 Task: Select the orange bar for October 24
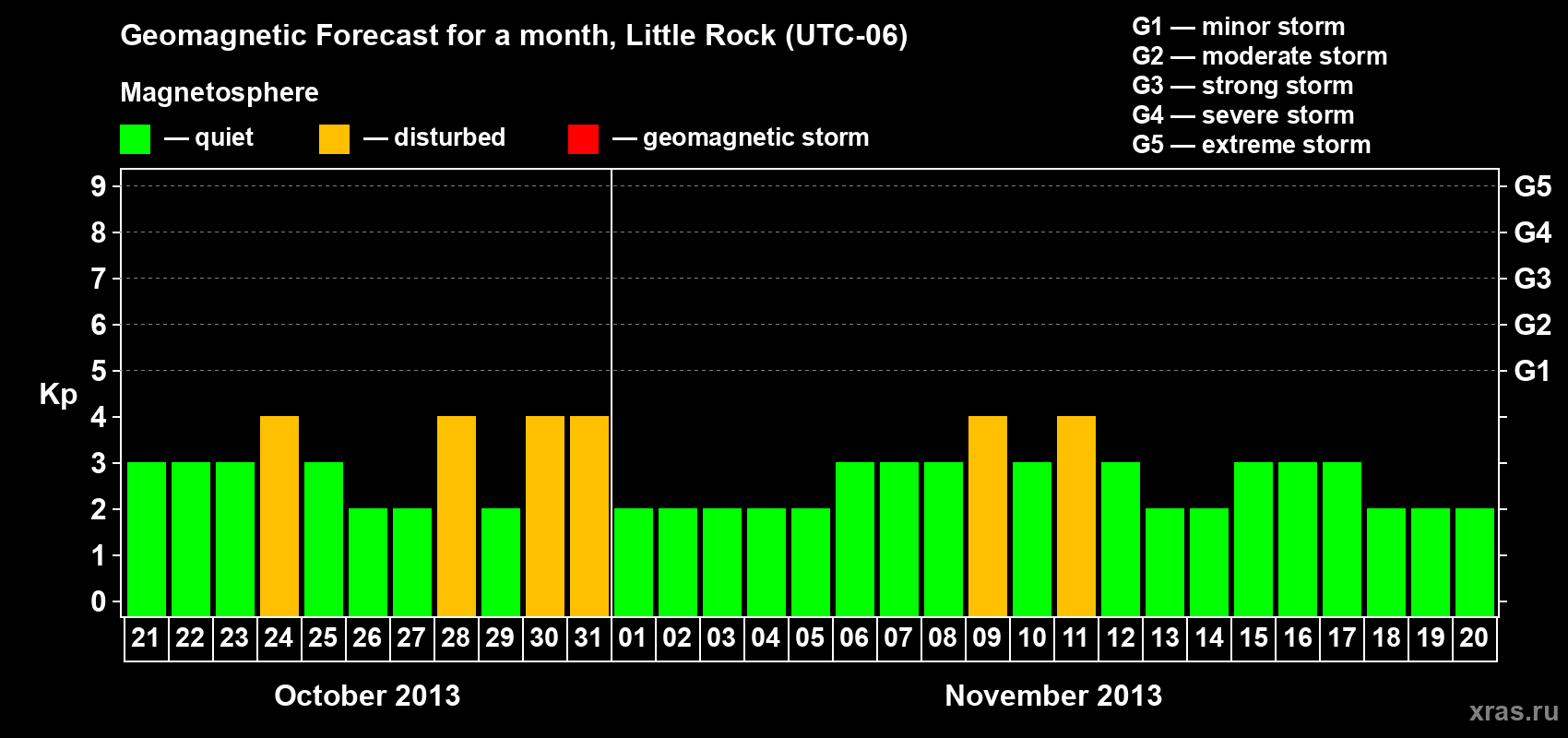279,516
